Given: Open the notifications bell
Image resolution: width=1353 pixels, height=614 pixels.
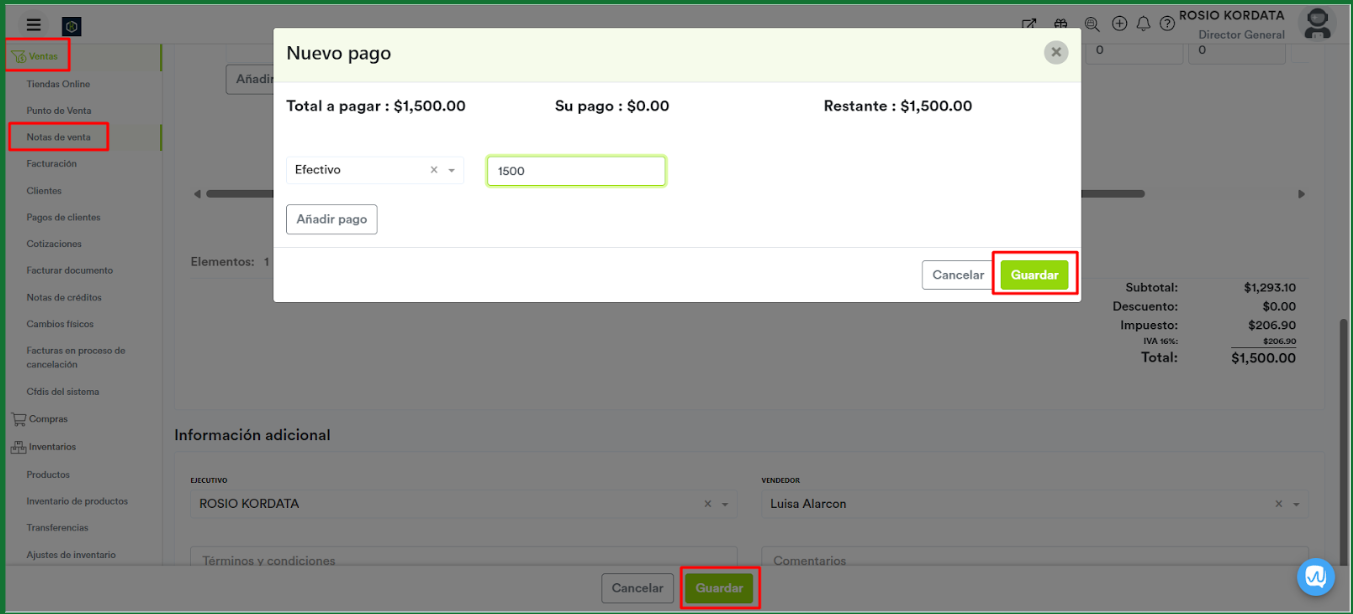Looking at the screenshot, I should click(x=1143, y=24).
